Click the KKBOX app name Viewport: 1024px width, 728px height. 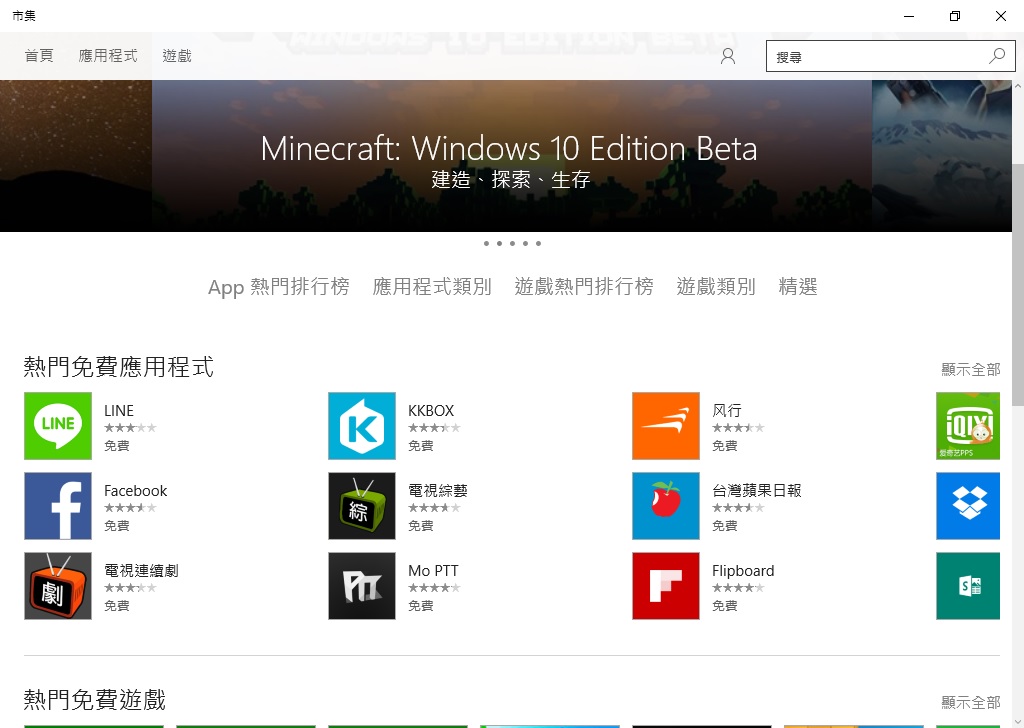(431, 411)
